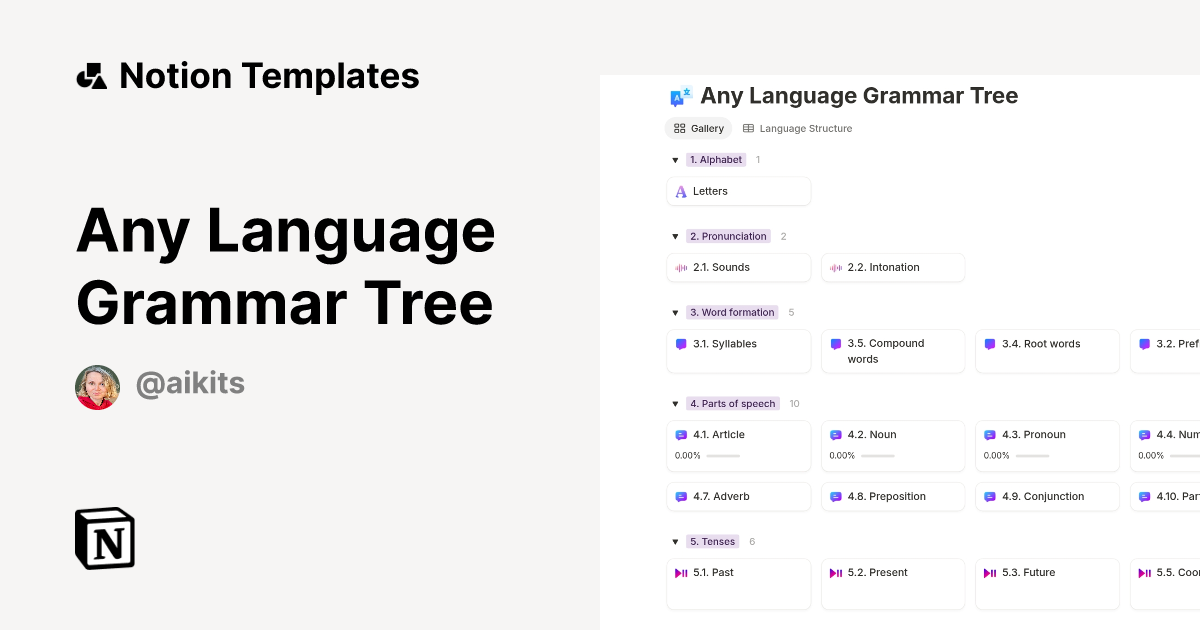
Task: Click the play-pause icon on 5.1. Past
Action: click(x=681, y=572)
